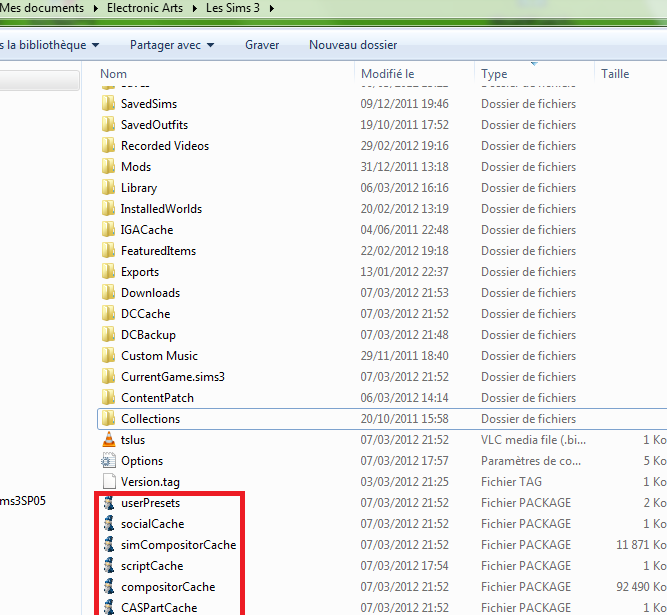Viewport: 667px width, 615px height.
Task: Click the IGACache date 04/06/2011 22:48
Action: tap(404, 229)
